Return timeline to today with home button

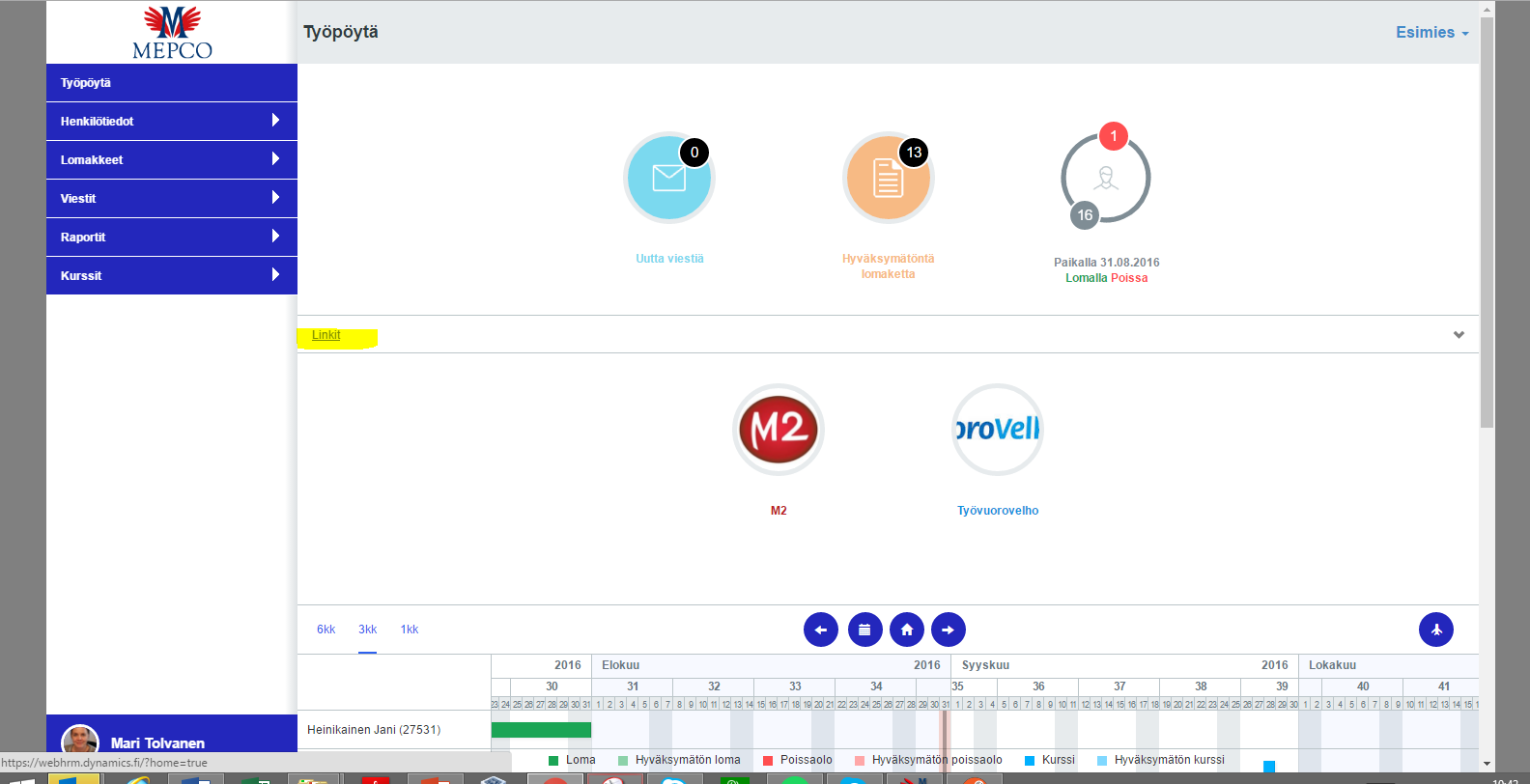click(x=907, y=630)
